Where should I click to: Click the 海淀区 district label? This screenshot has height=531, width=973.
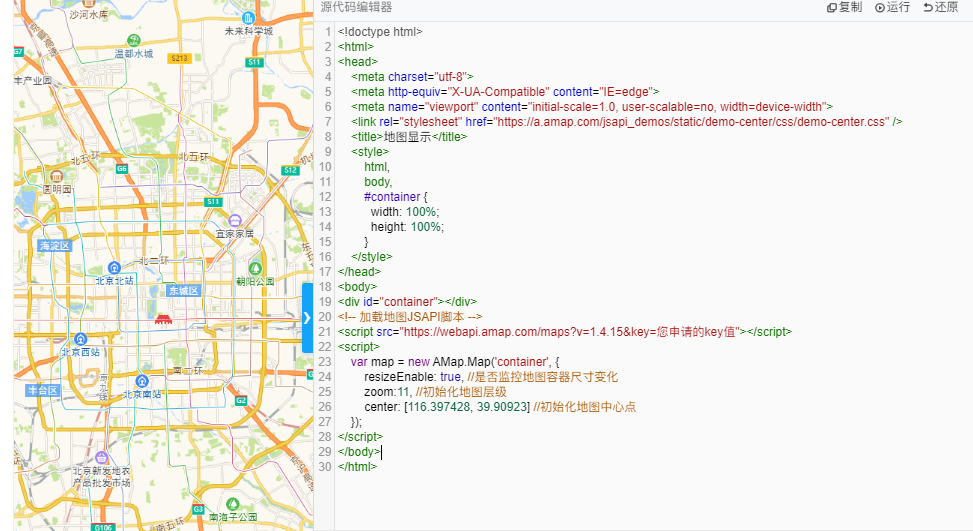point(55,246)
